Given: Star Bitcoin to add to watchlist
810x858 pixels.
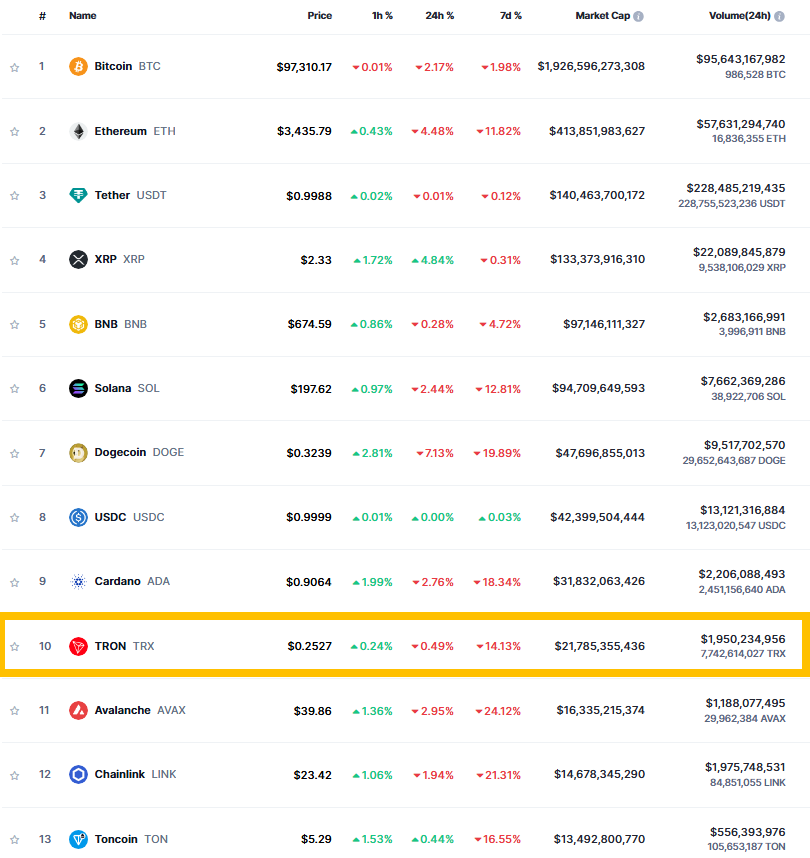Looking at the screenshot, I should tap(15, 67).
